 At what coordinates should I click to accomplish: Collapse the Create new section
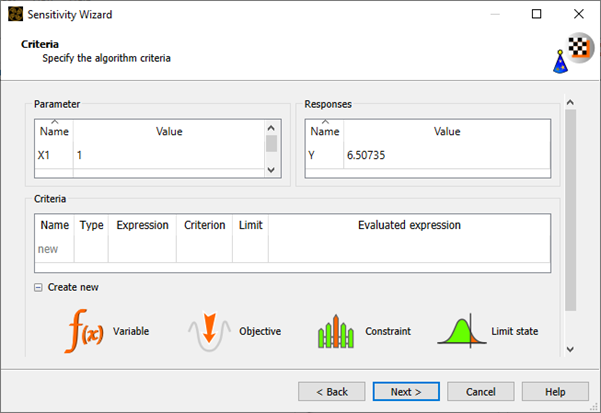38,287
